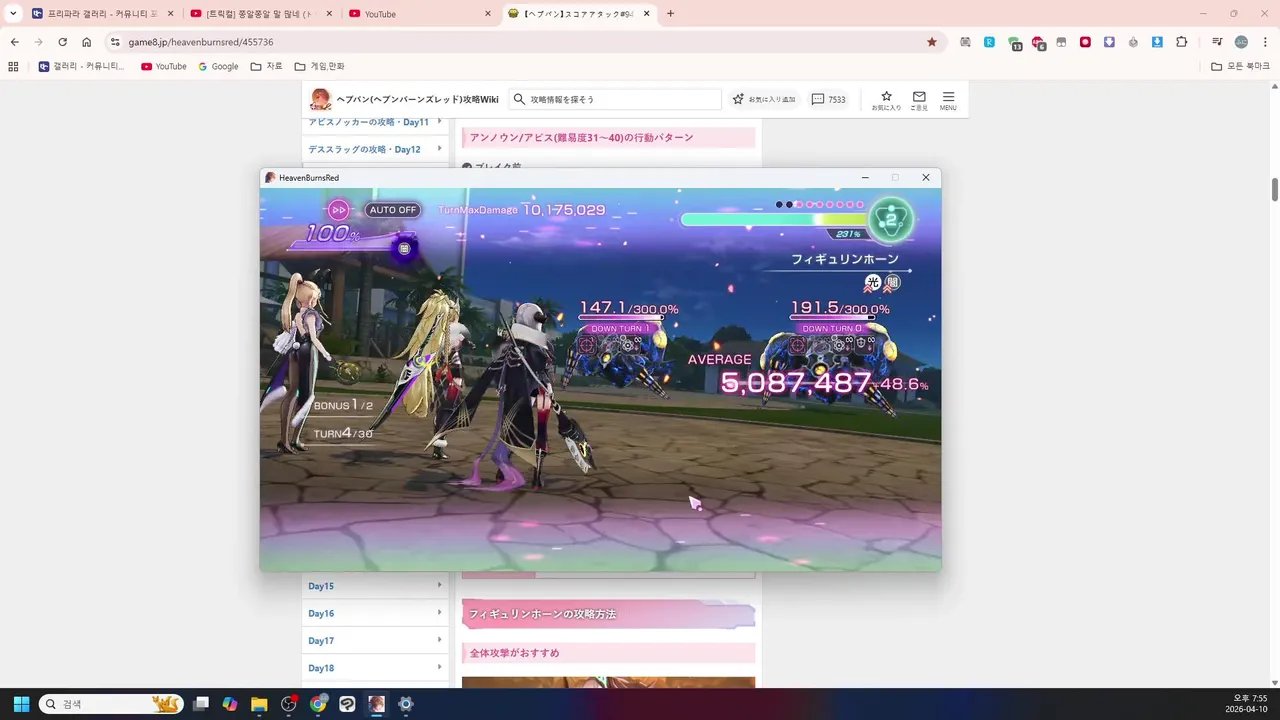Click the purple download arrow extension
Screen dimensions: 1280x720
(x=1109, y=42)
